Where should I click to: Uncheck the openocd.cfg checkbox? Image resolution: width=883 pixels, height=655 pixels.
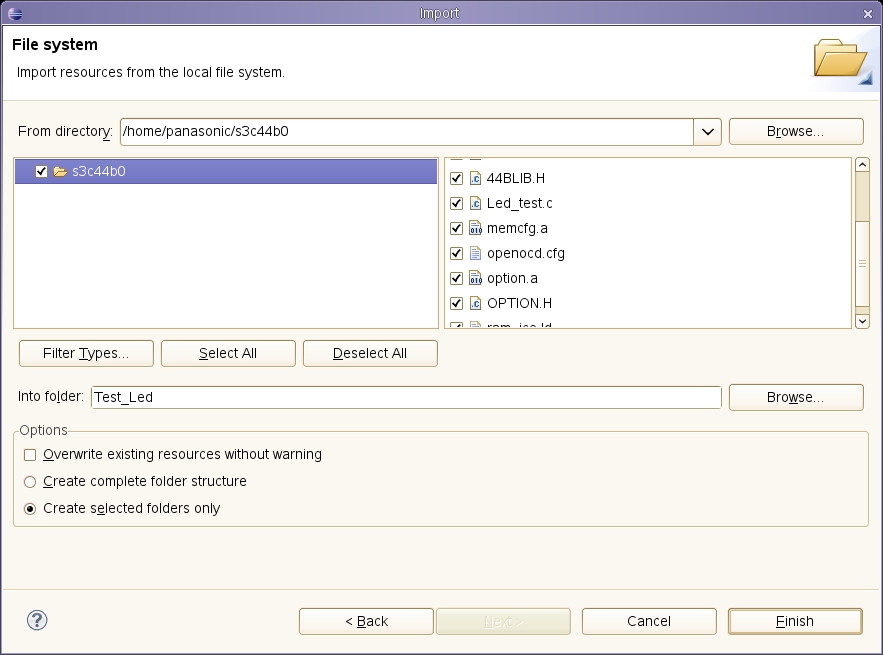click(456, 253)
